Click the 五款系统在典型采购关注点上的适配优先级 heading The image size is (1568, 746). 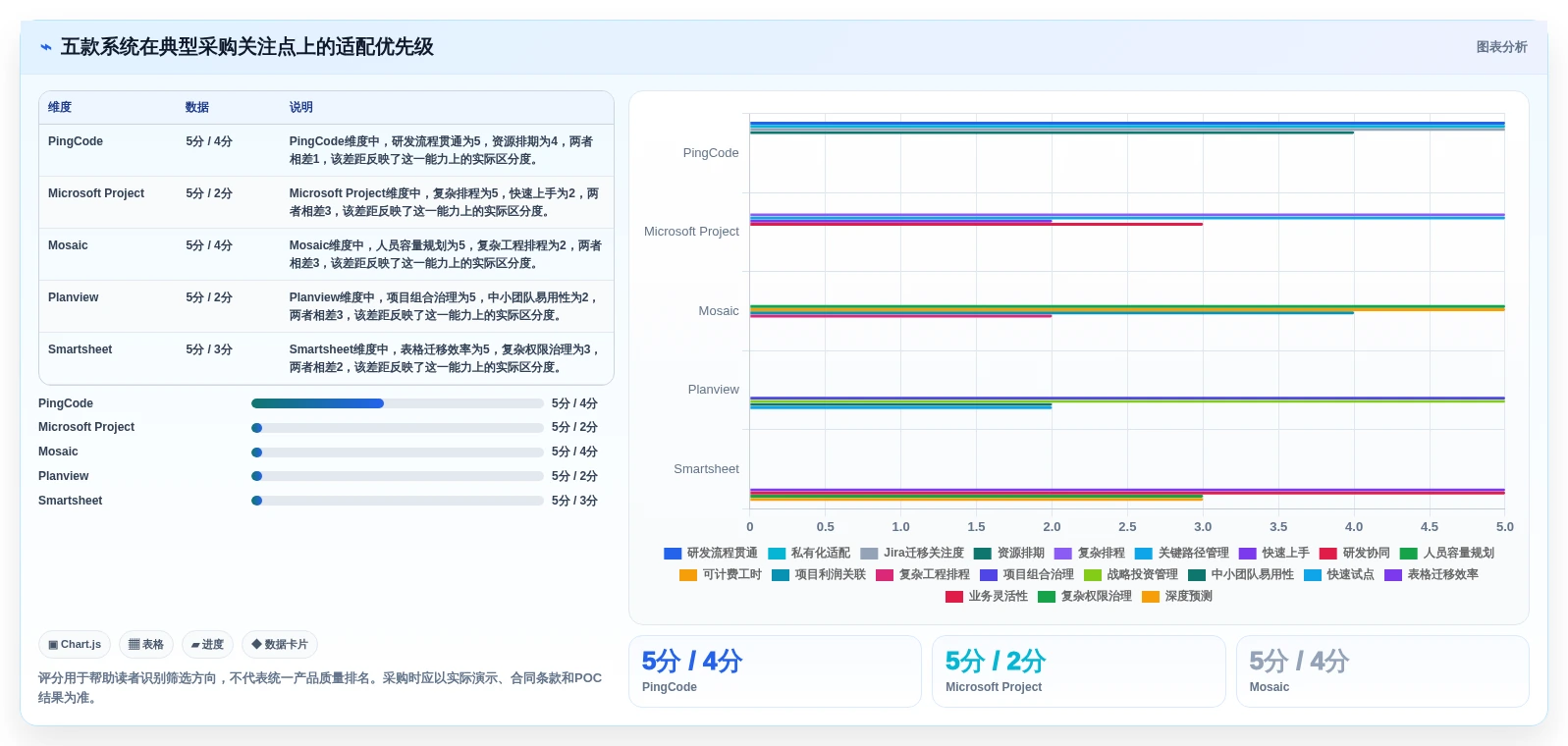(x=246, y=47)
